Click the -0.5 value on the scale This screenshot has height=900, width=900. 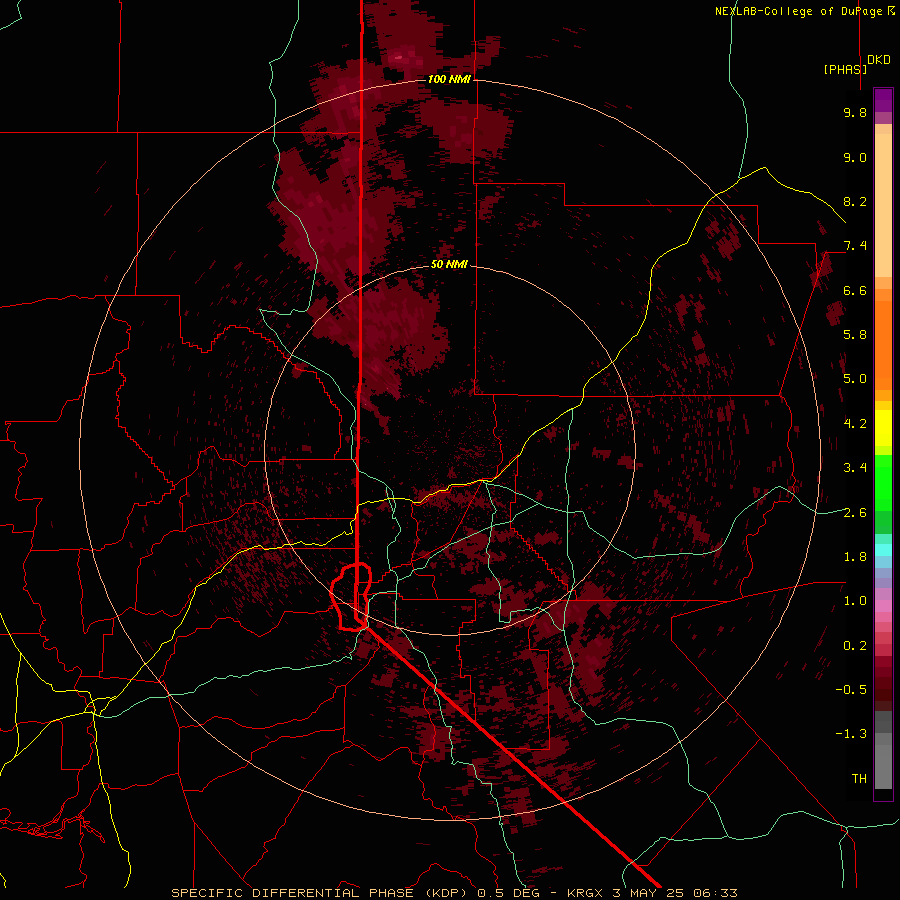click(x=851, y=689)
